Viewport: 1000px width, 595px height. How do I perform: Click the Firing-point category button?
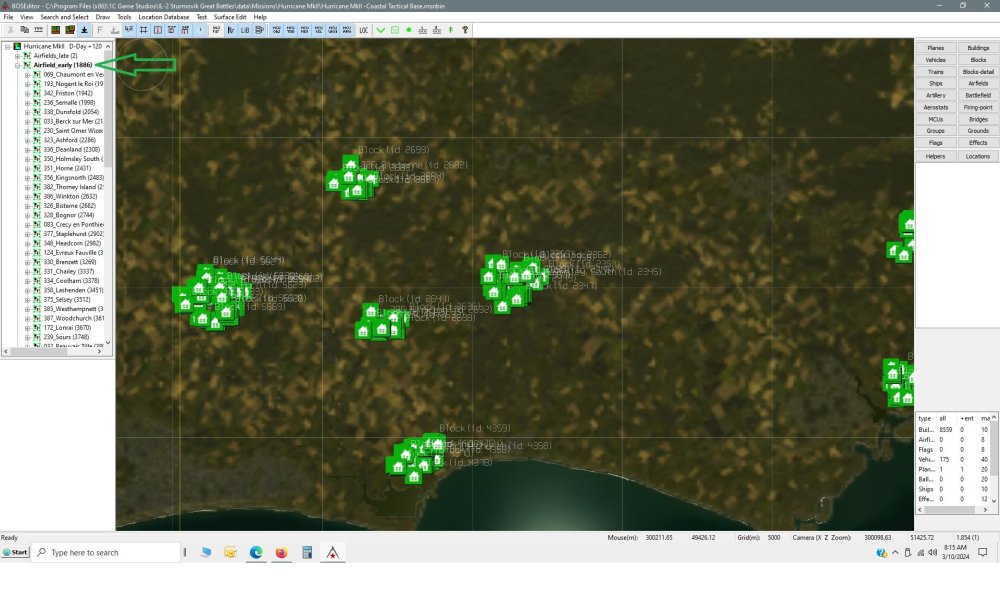point(978,107)
